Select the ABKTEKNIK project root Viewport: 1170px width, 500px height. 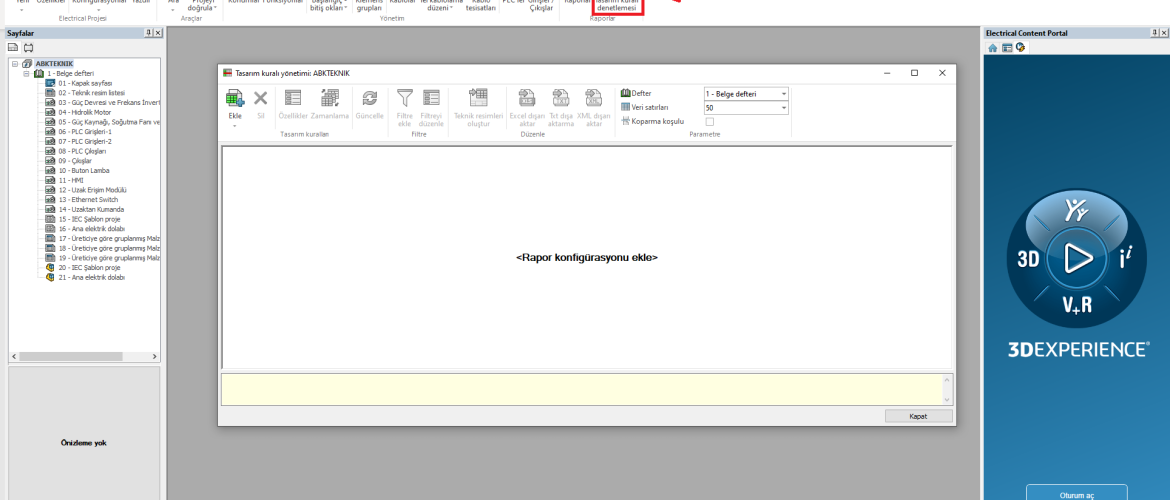point(54,64)
